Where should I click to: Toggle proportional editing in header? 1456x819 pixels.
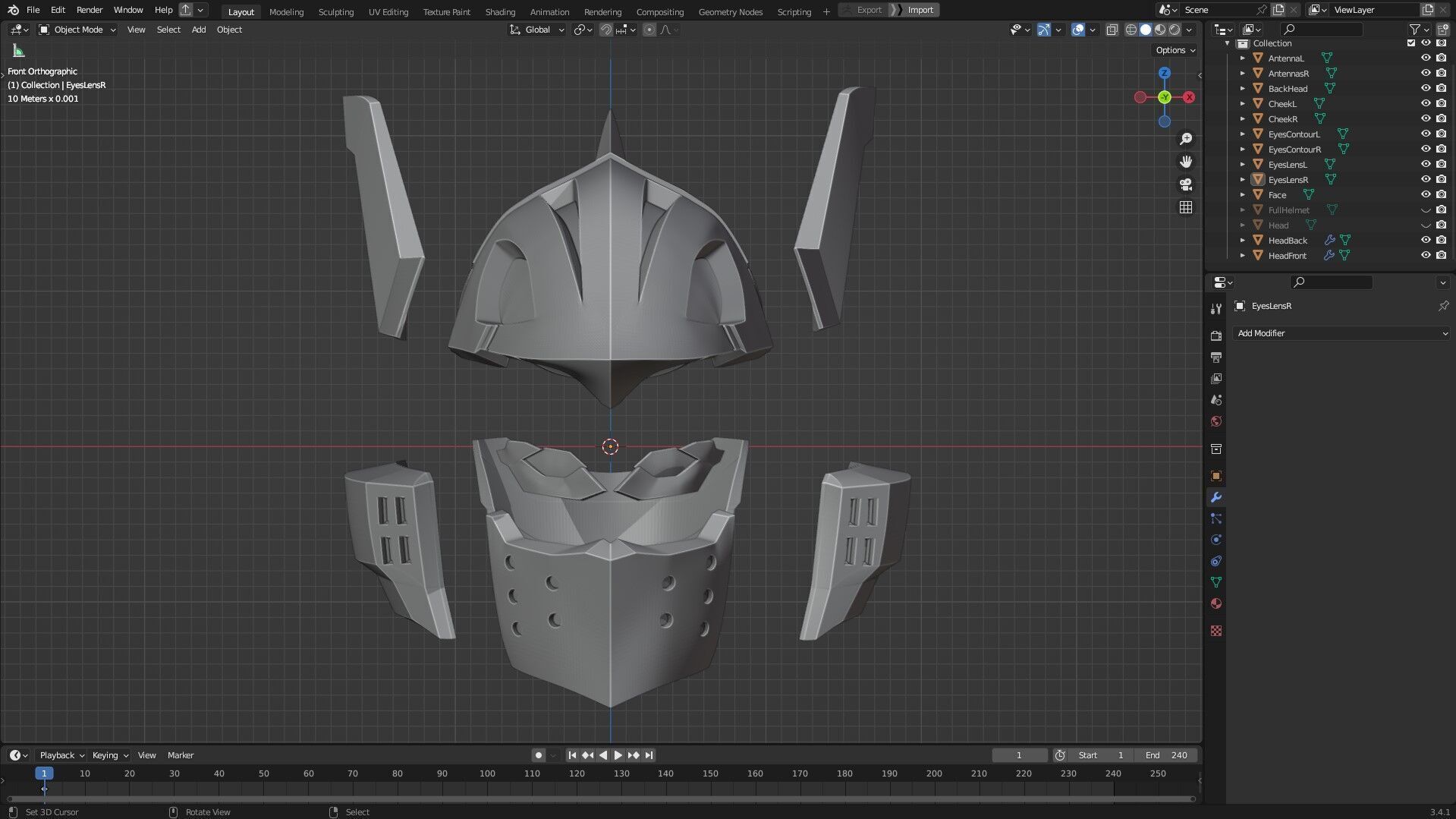click(649, 30)
